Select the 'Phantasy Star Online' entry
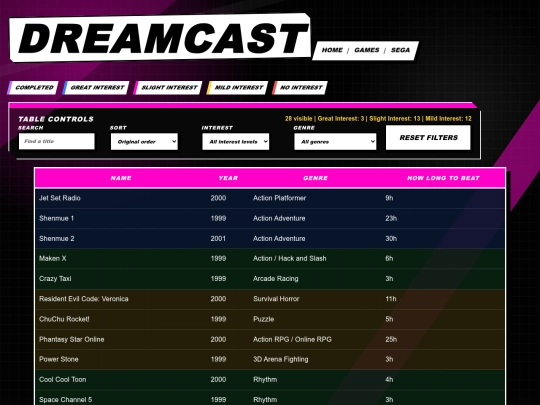Screen dimensions: 540x405 (72, 339)
